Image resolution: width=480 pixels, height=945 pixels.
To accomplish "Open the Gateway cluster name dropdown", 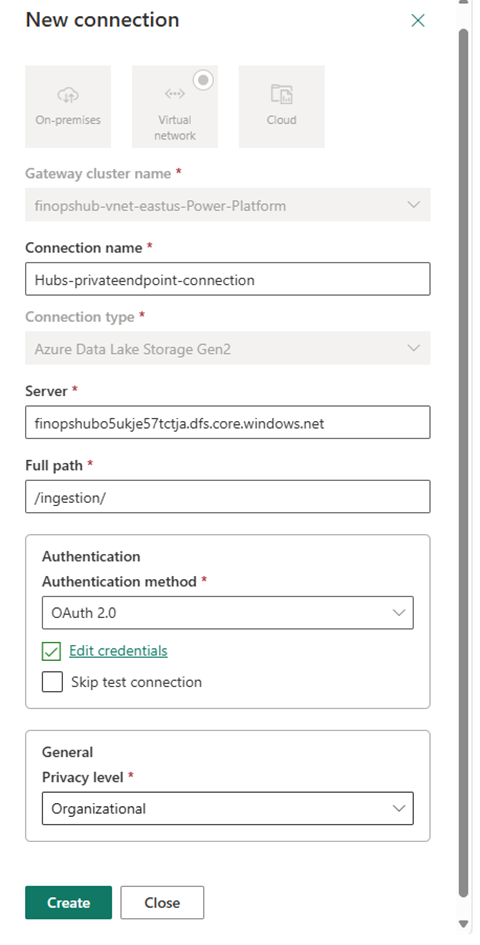I will click(x=228, y=205).
